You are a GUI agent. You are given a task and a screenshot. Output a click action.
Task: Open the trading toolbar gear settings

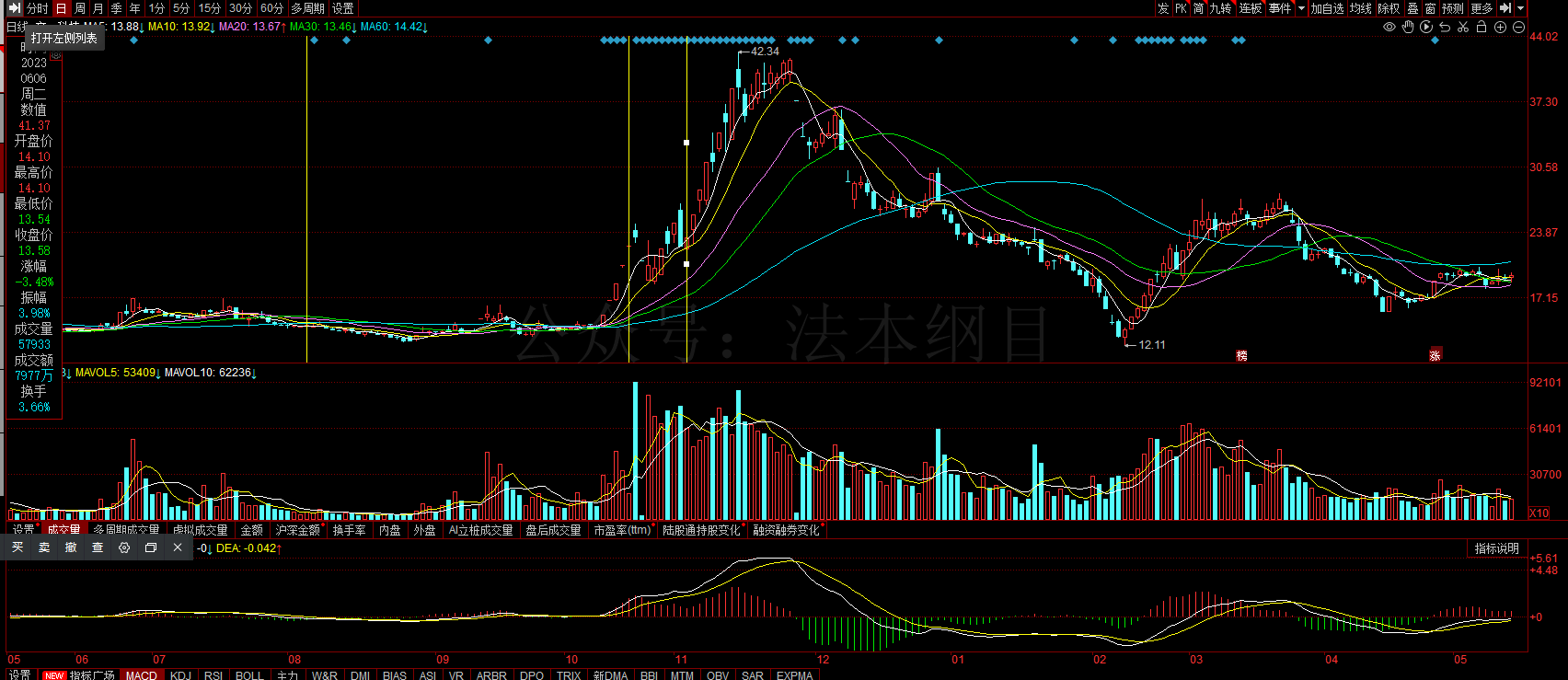pos(124,547)
